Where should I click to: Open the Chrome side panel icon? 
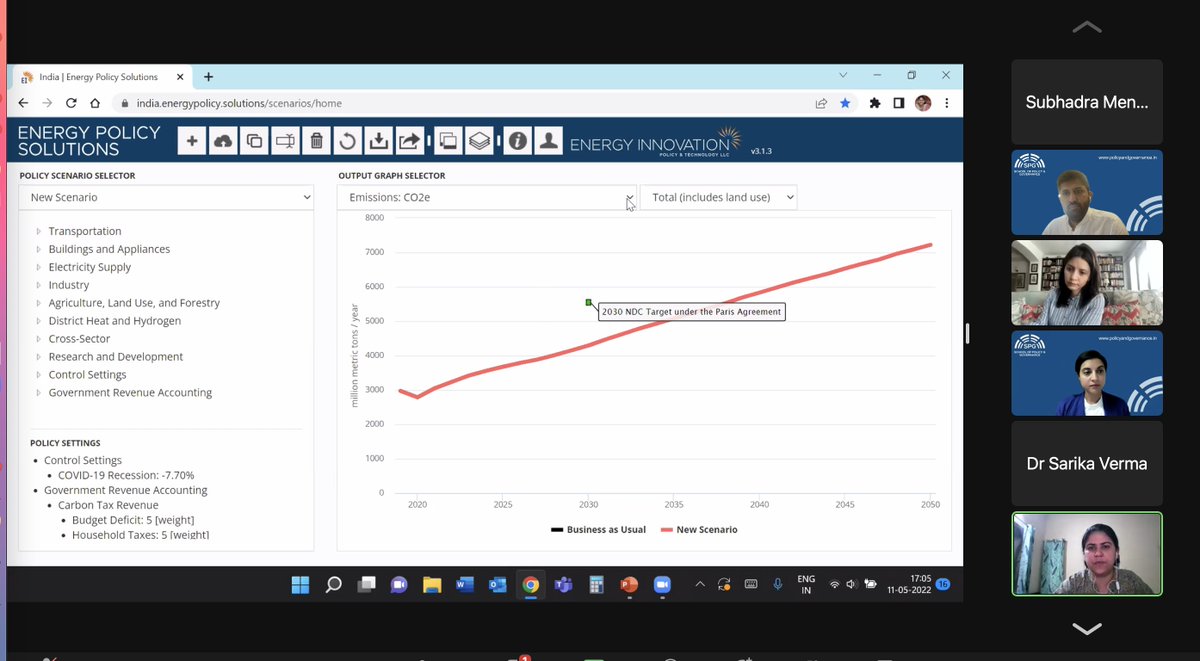click(x=899, y=103)
